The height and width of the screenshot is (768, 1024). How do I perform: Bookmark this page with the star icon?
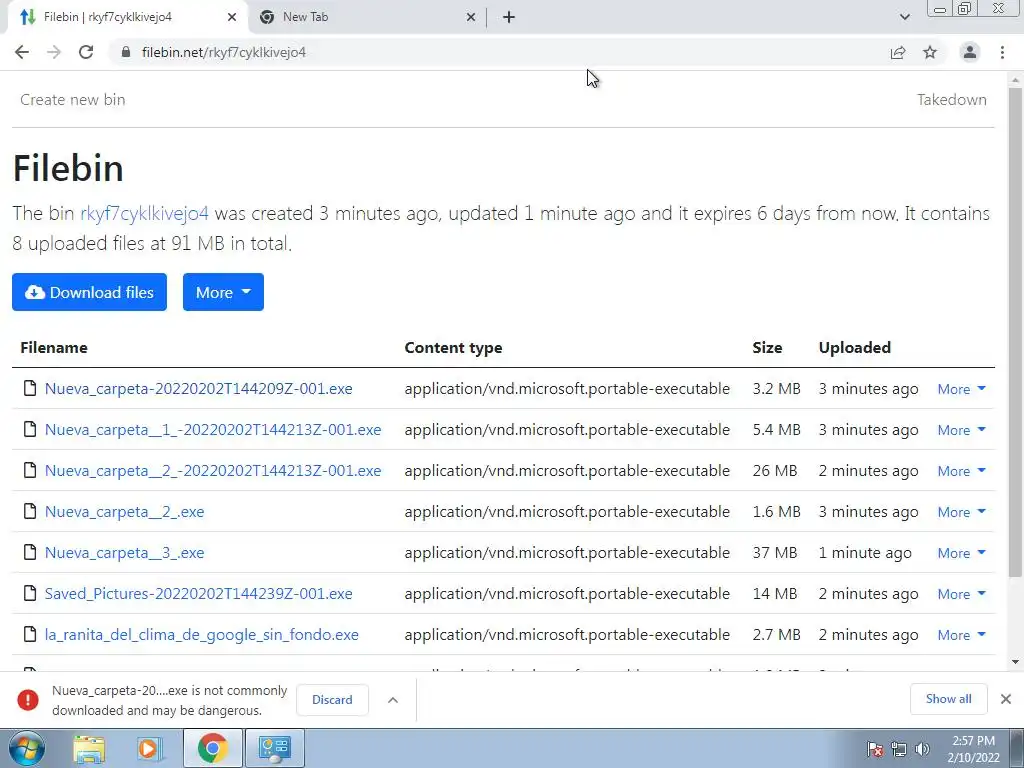[x=930, y=52]
